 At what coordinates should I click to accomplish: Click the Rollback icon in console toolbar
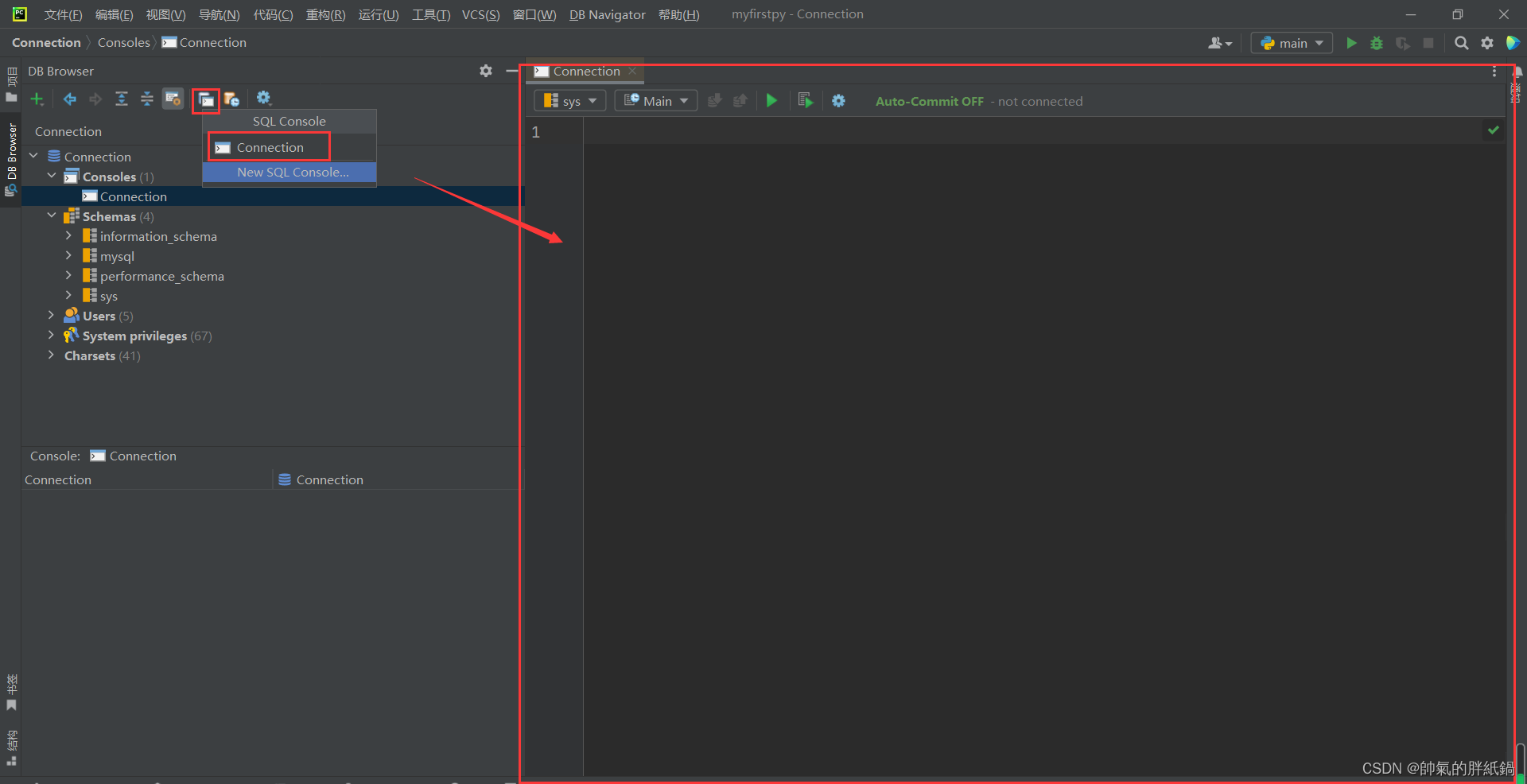740,100
